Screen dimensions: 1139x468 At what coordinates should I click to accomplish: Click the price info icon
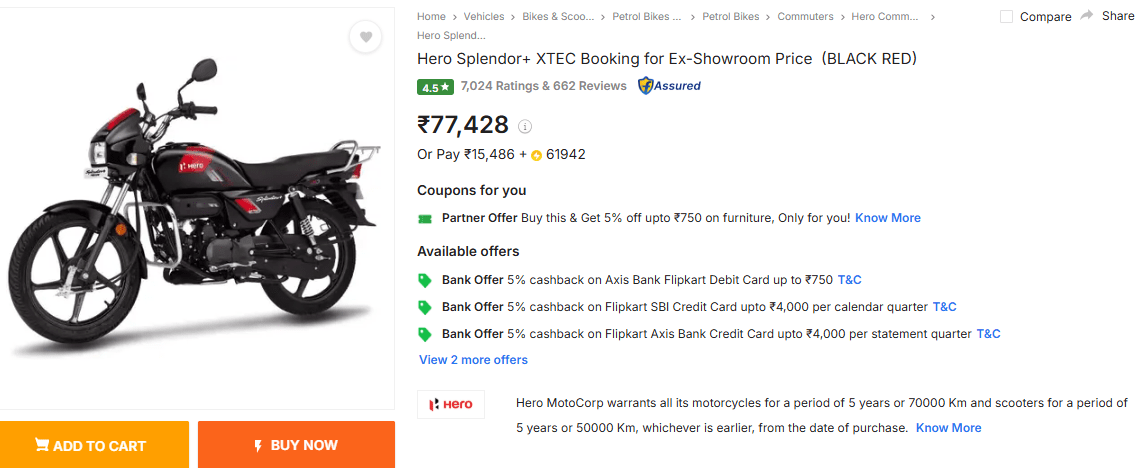click(x=525, y=126)
